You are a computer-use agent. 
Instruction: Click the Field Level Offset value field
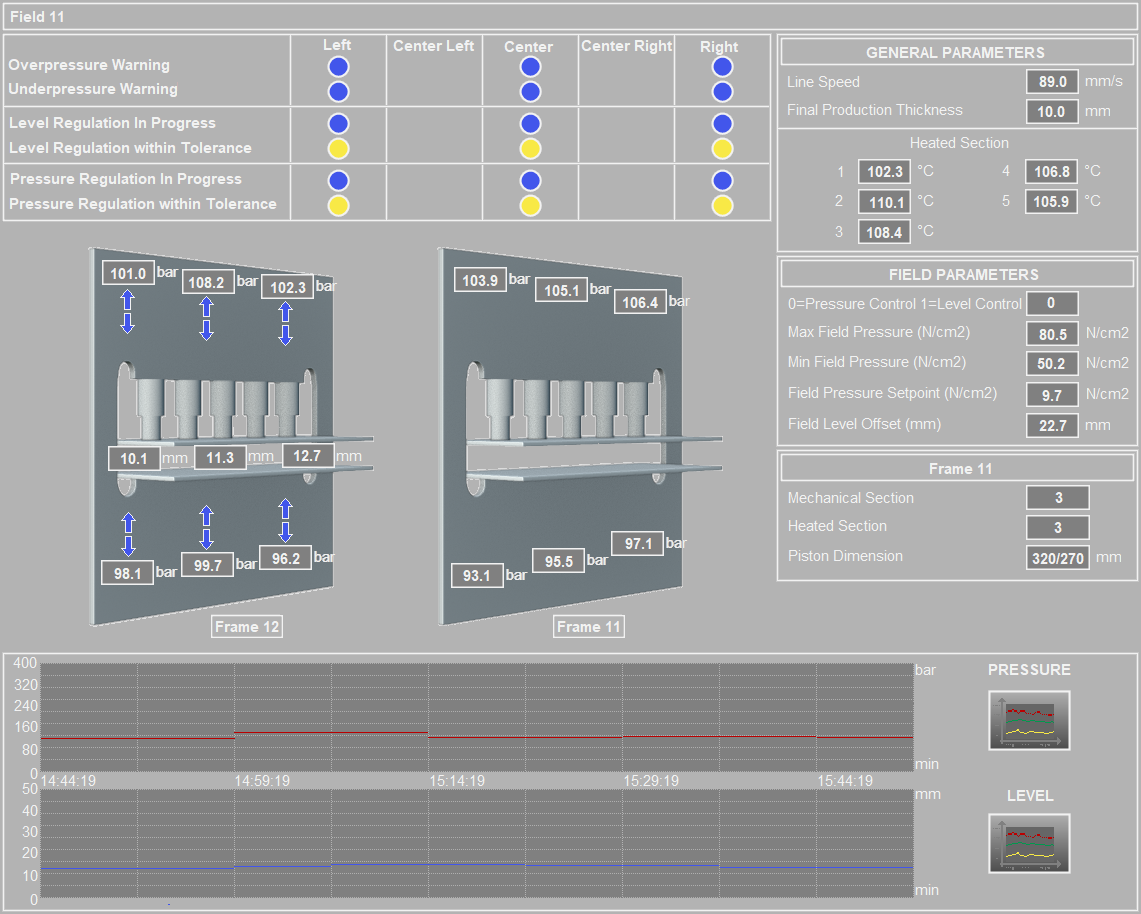coord(1052,425)
